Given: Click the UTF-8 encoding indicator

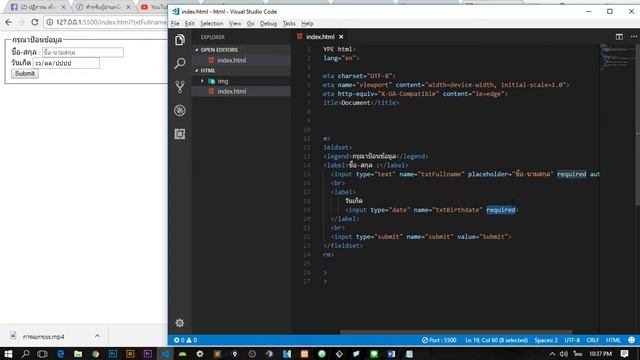Looking at the screenshot, I should 572,340.
